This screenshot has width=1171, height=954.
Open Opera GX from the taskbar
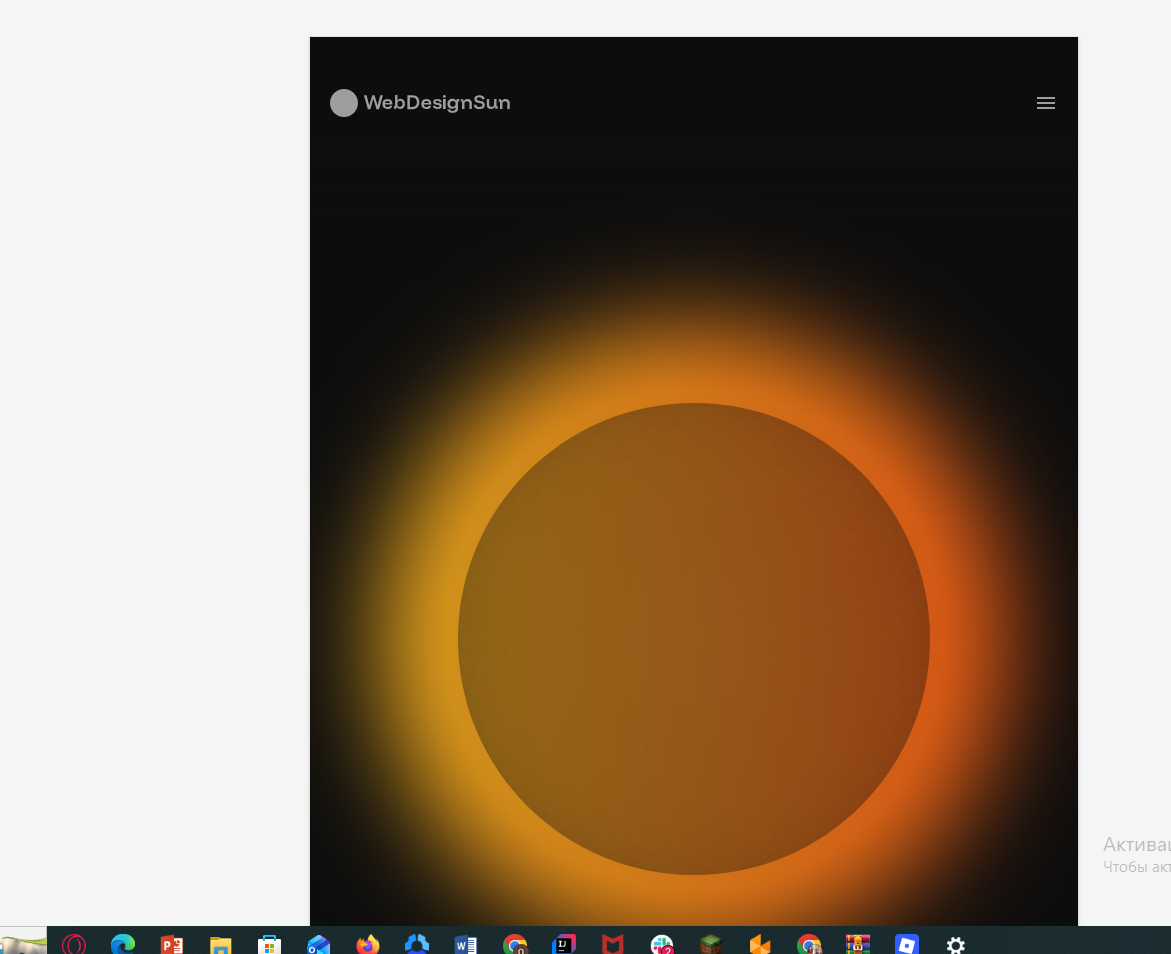74,944
